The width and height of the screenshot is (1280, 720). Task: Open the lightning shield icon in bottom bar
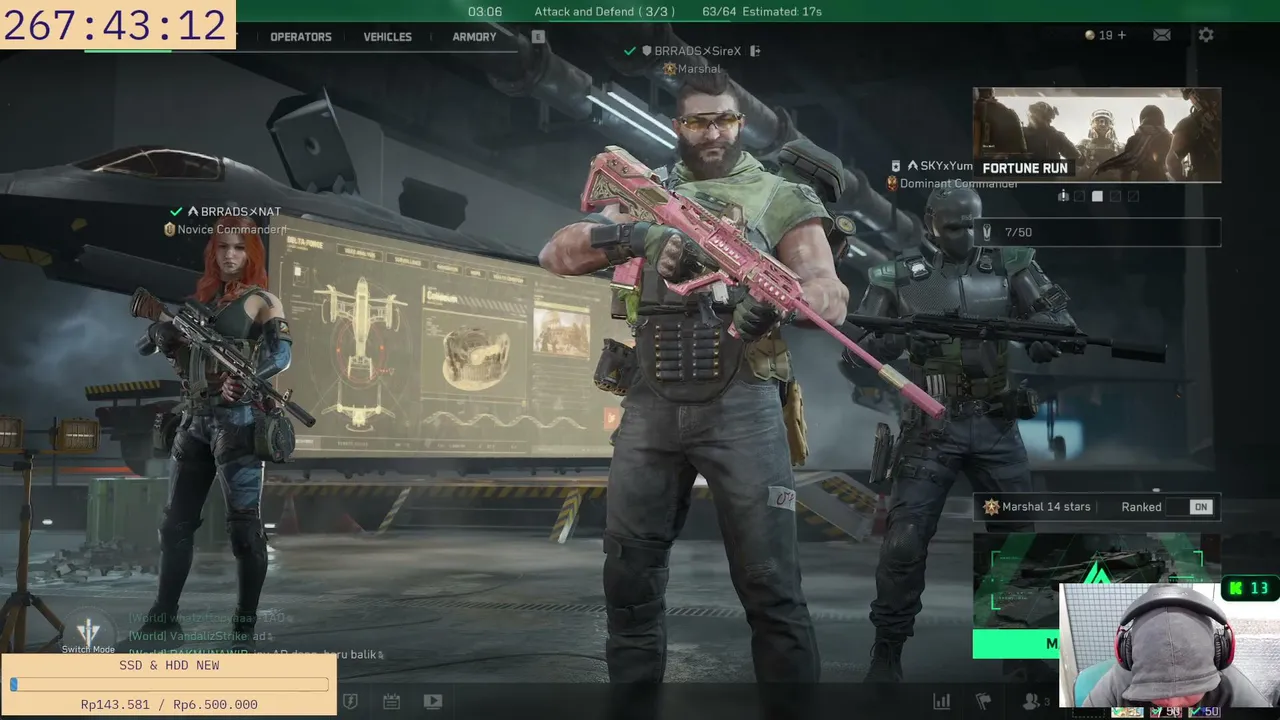pyautogui.click(x=350, y=701)
